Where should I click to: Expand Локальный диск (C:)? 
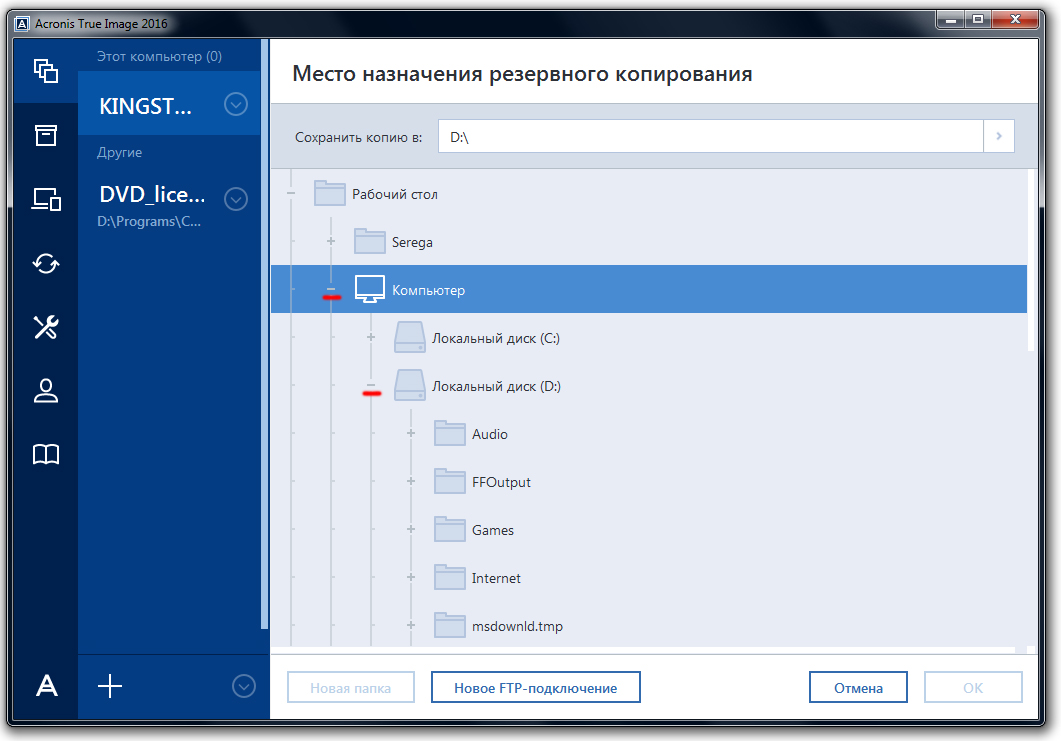[370, 337]
